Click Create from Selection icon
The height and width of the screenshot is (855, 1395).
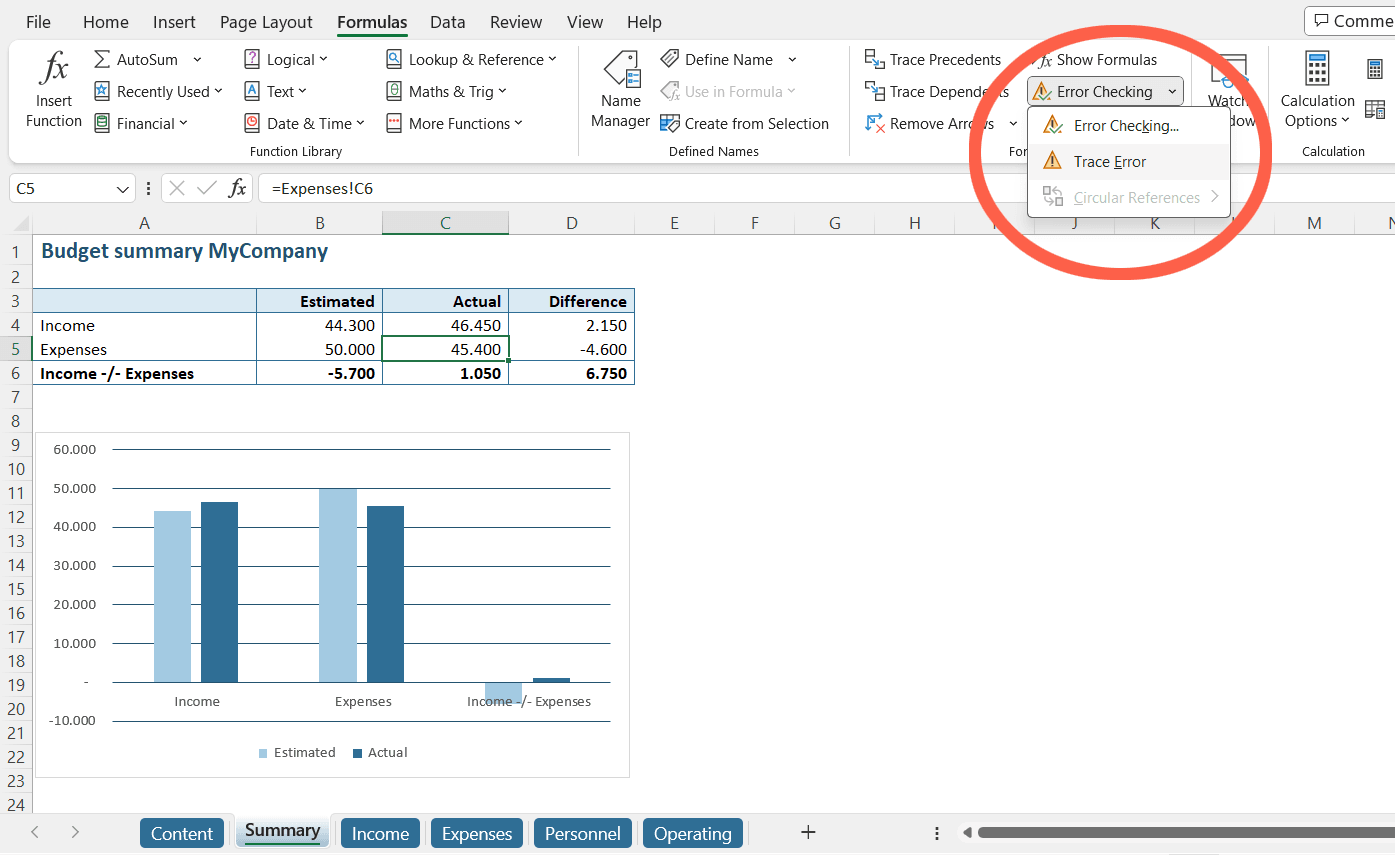click(670, 124)
